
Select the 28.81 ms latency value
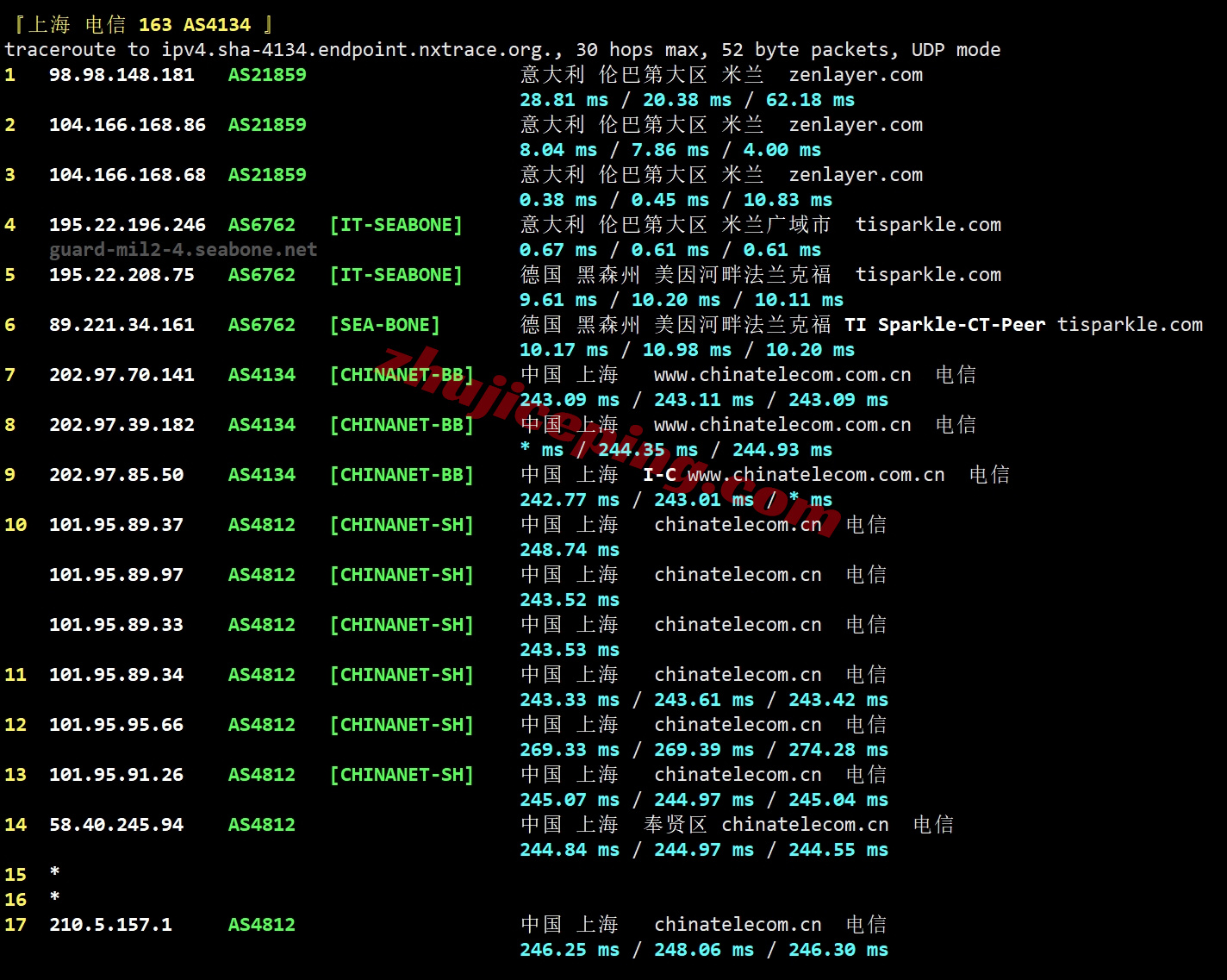pos(564,100)
